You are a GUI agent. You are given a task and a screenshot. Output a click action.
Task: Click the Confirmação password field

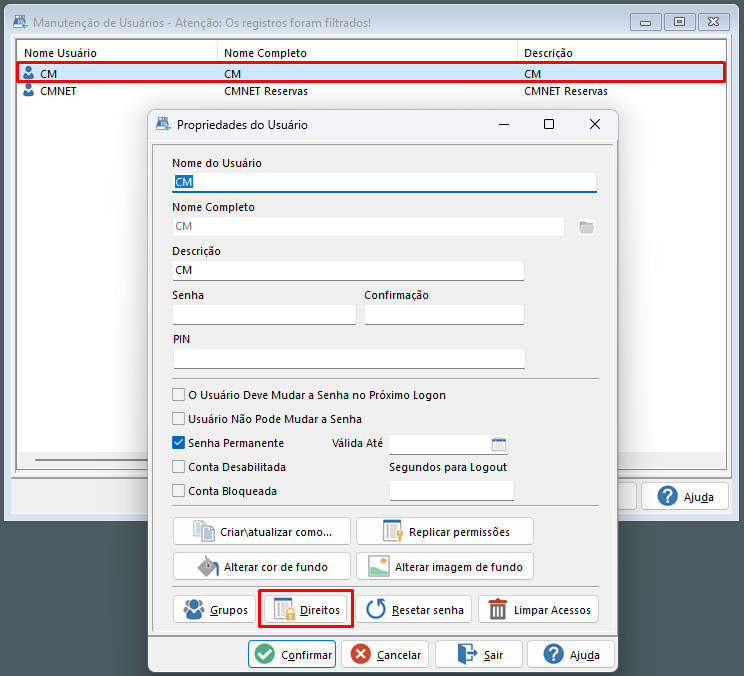(444, 315)
